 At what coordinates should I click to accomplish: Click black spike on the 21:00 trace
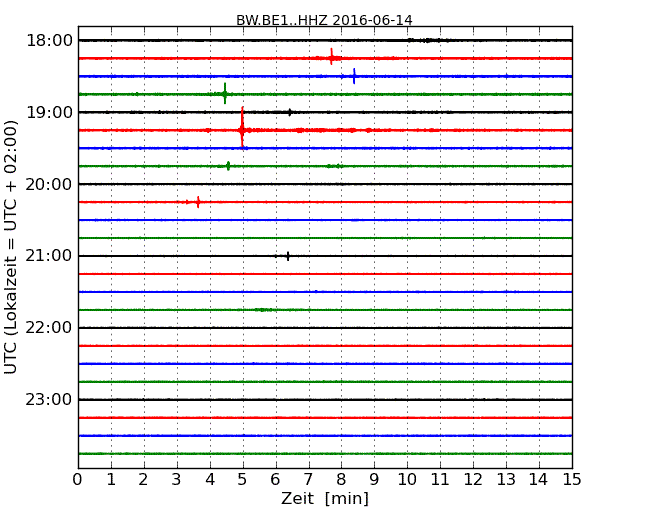[x=288, y=256]
